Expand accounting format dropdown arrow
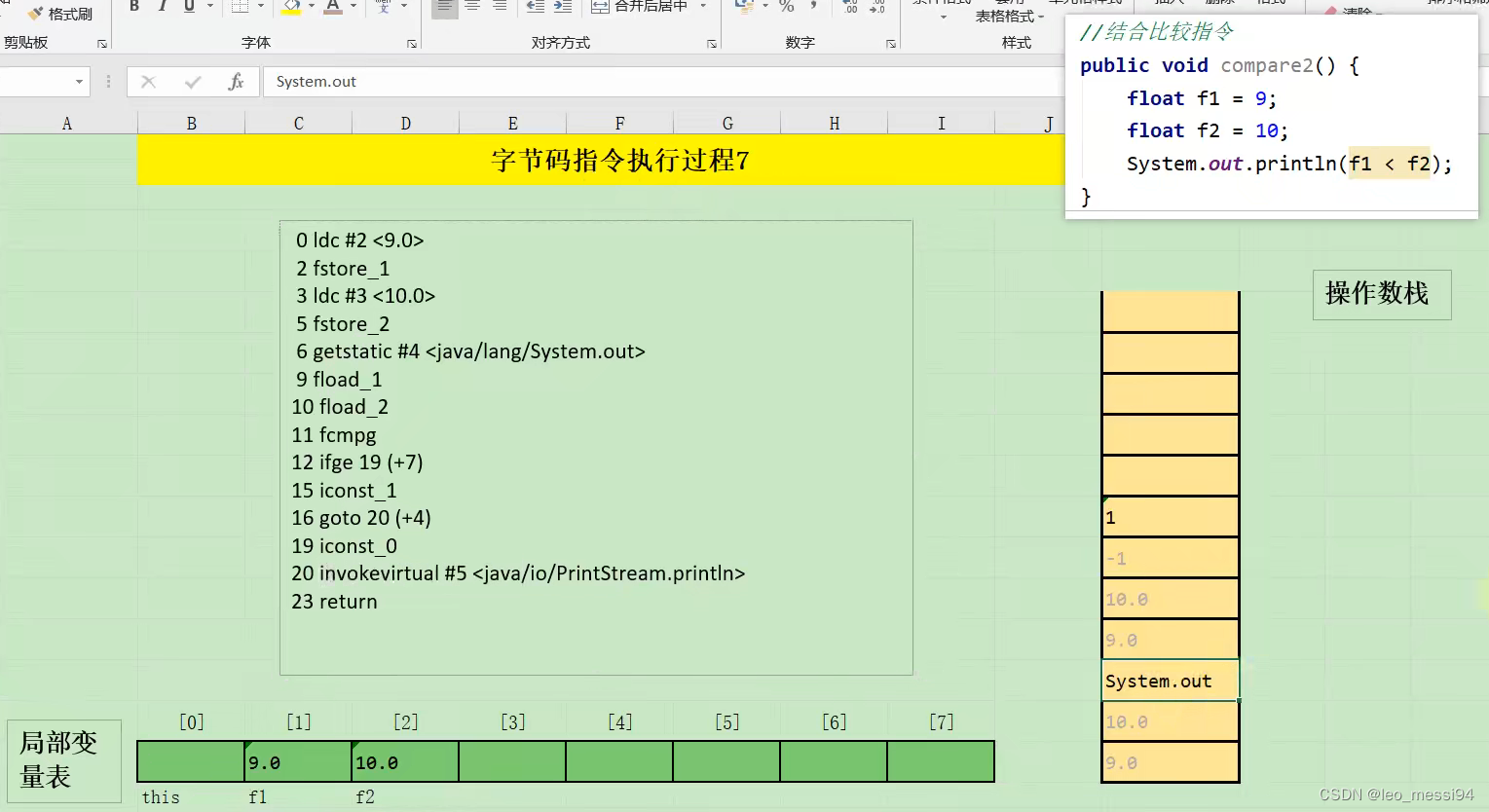Screen dimensions: 1489x812 [764, 6]
